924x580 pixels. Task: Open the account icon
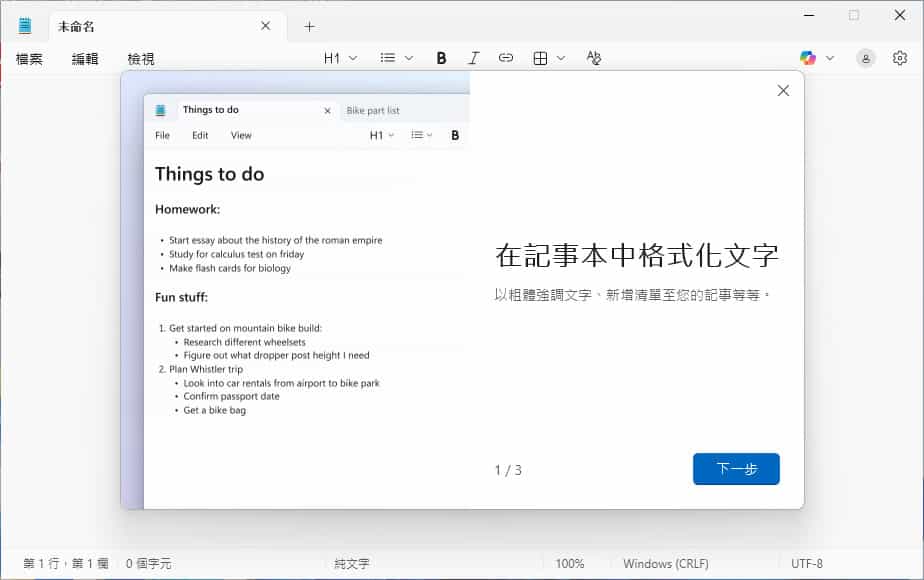coord(865,58)
